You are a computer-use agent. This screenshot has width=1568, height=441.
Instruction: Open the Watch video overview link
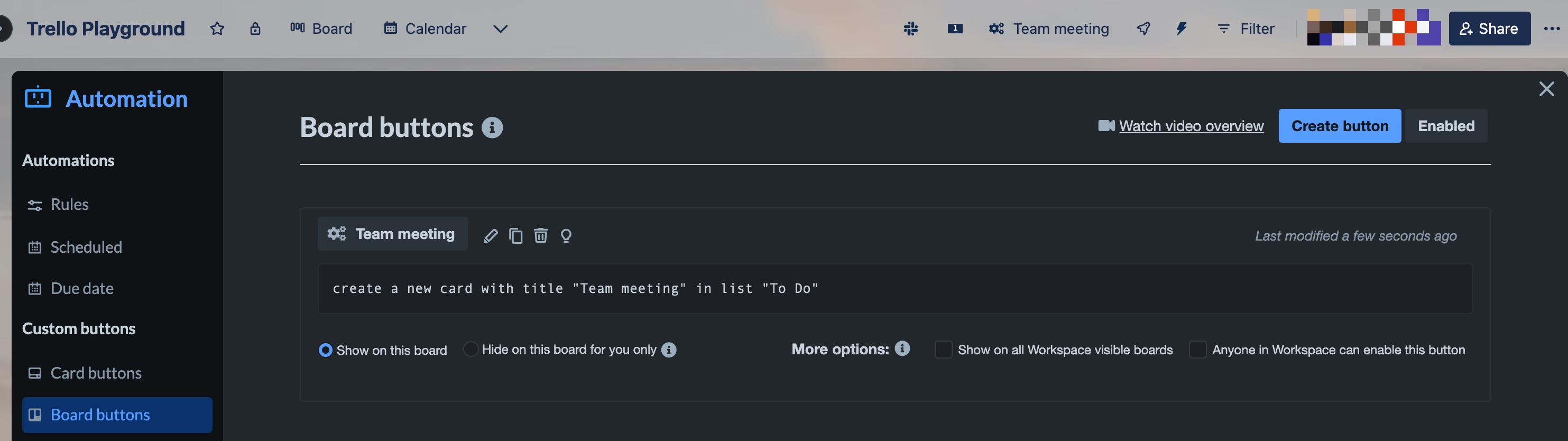pyautogui.click(x=1191, y=126)
